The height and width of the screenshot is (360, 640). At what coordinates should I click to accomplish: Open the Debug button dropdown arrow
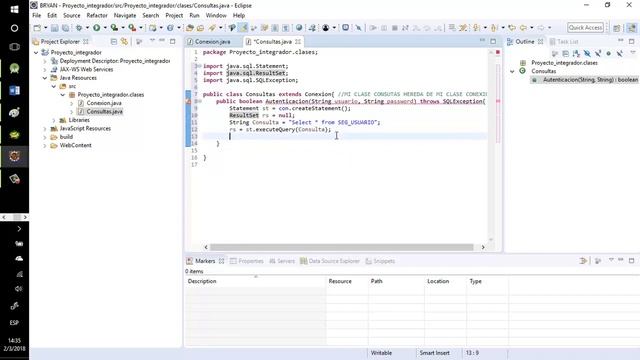click(87, 28)
